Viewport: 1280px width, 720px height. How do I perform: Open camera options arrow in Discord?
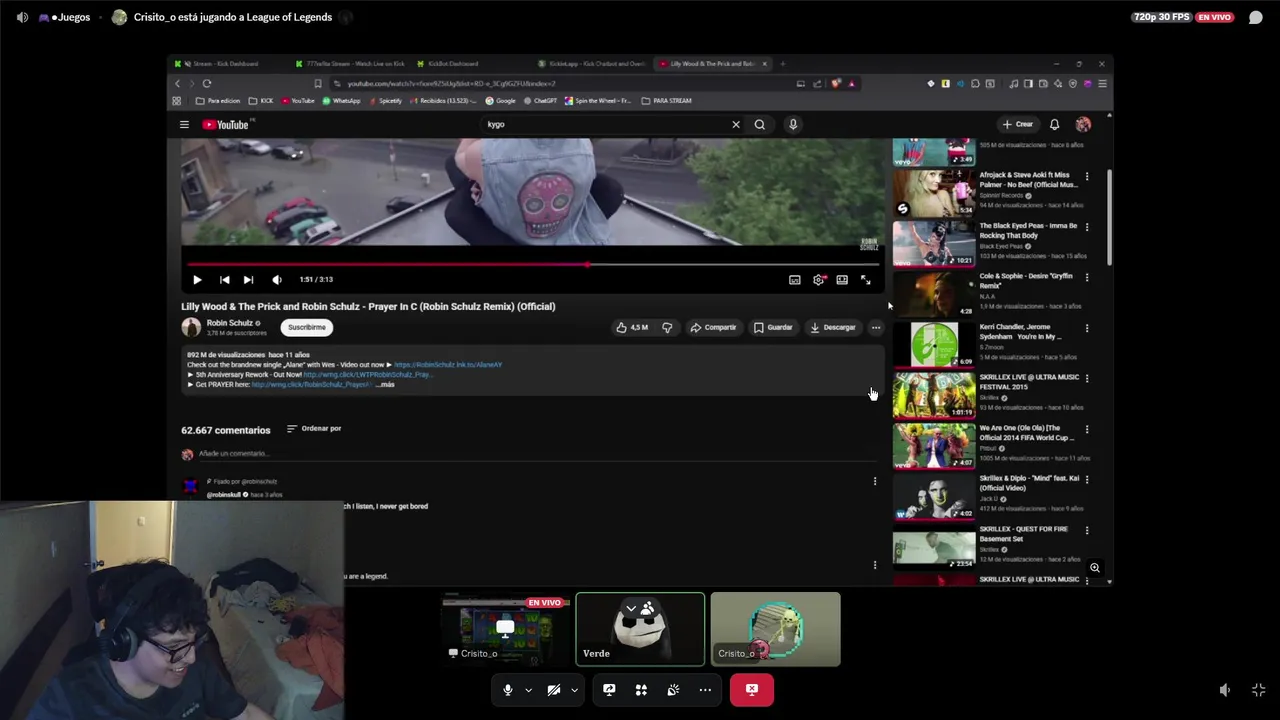coord(574,690)
